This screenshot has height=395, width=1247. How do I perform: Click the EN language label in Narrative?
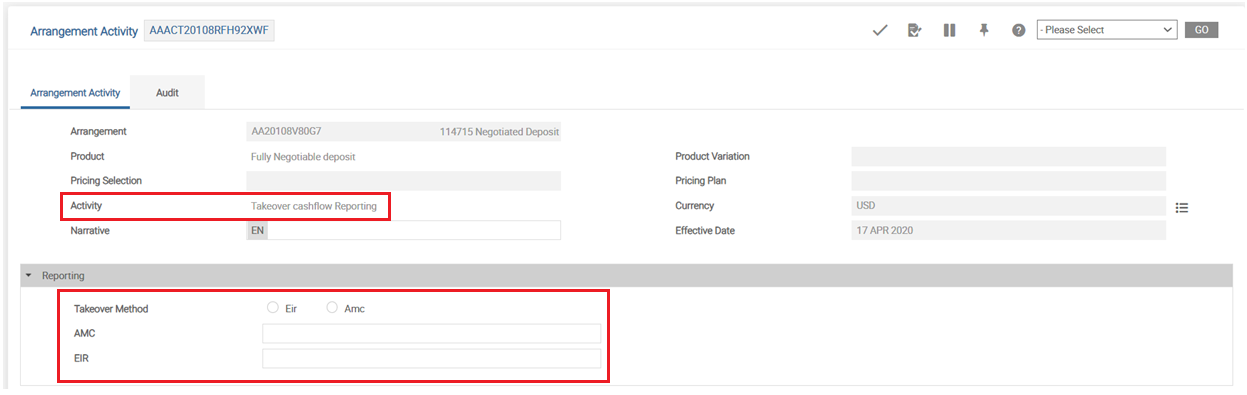tap(257, 230)
